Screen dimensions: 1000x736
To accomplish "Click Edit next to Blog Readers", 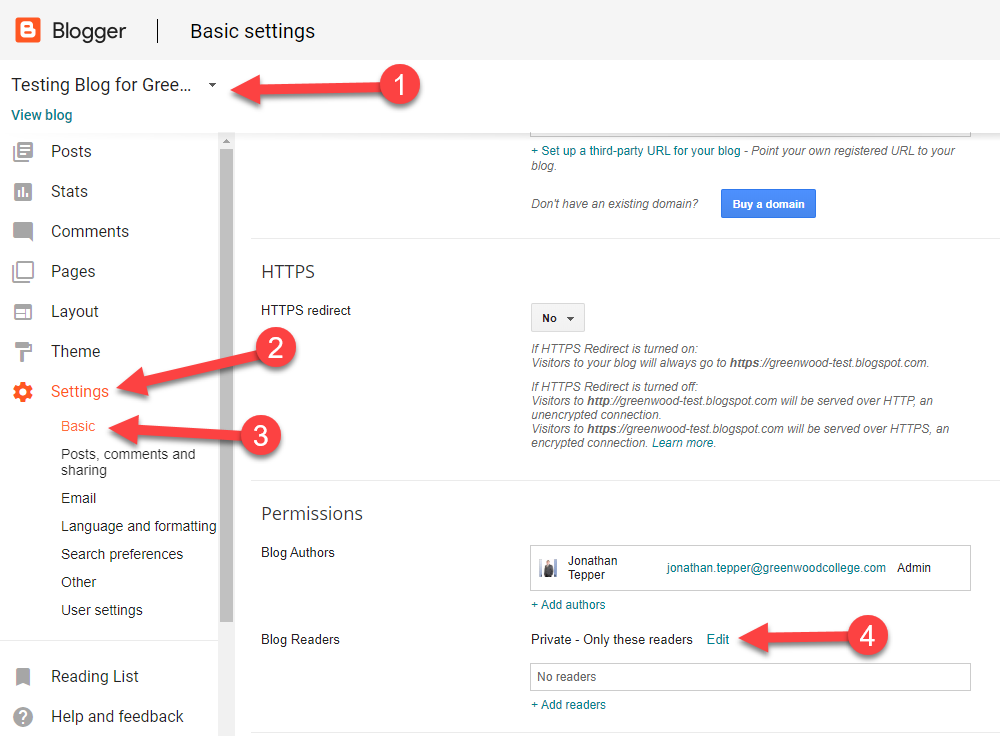I will [717, 640].
